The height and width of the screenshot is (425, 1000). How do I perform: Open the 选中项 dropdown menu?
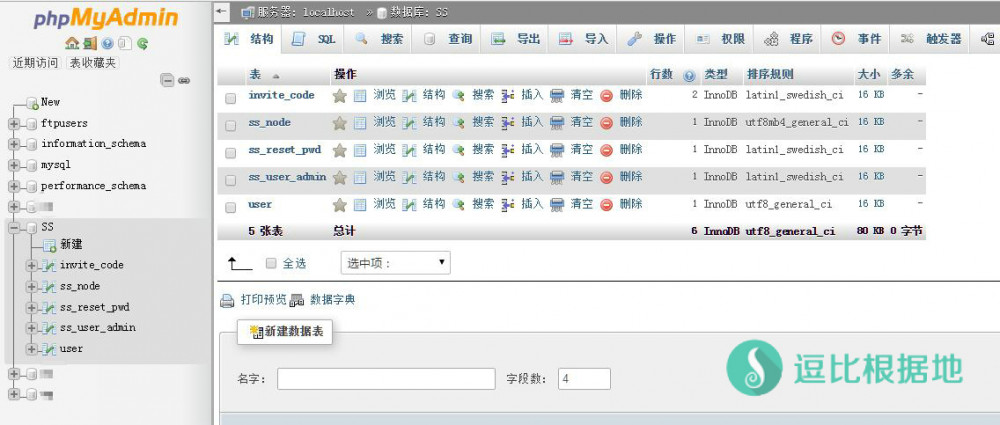tap(396, 263)
